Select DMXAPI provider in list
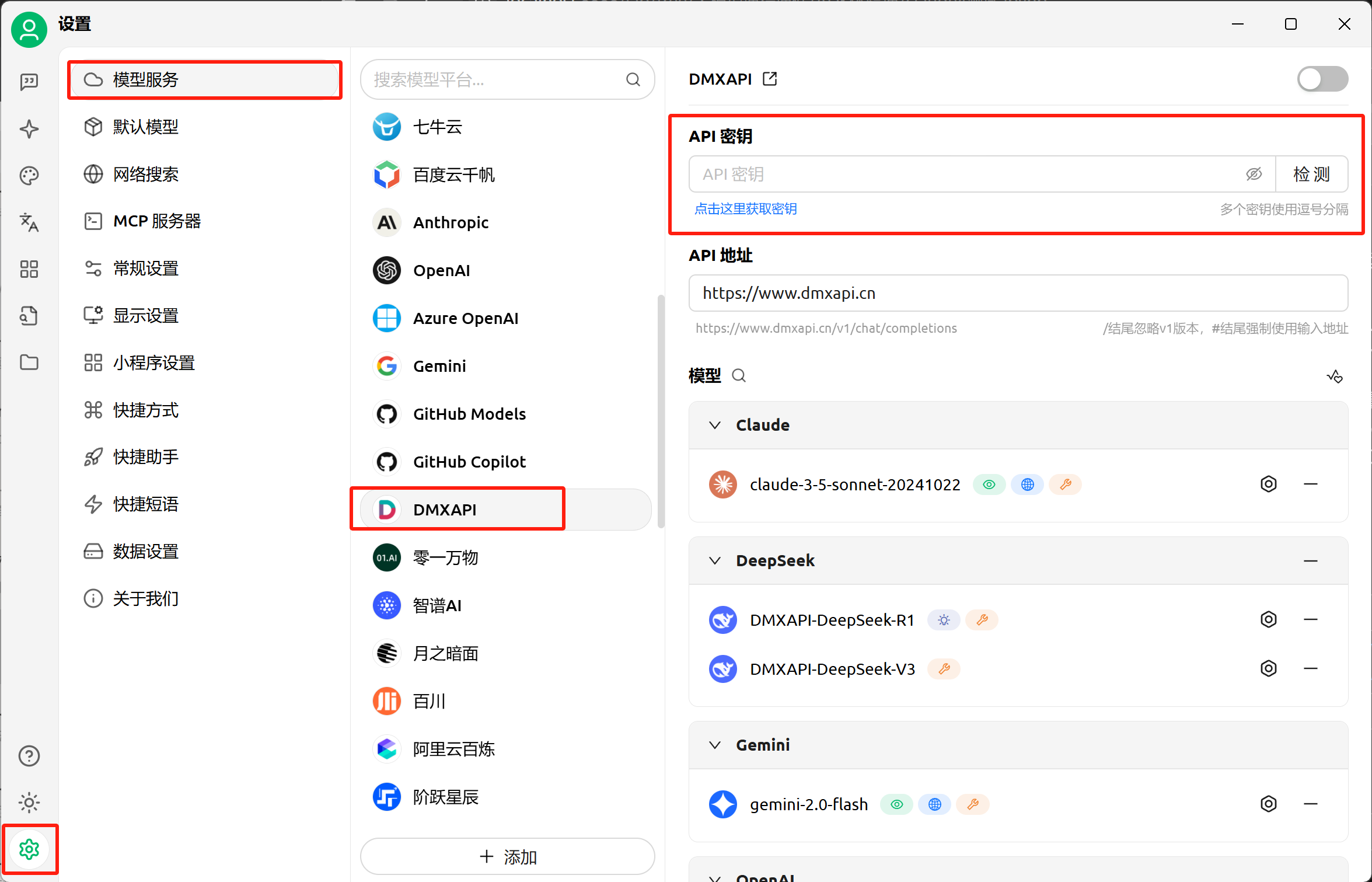 tap(506, 510)
